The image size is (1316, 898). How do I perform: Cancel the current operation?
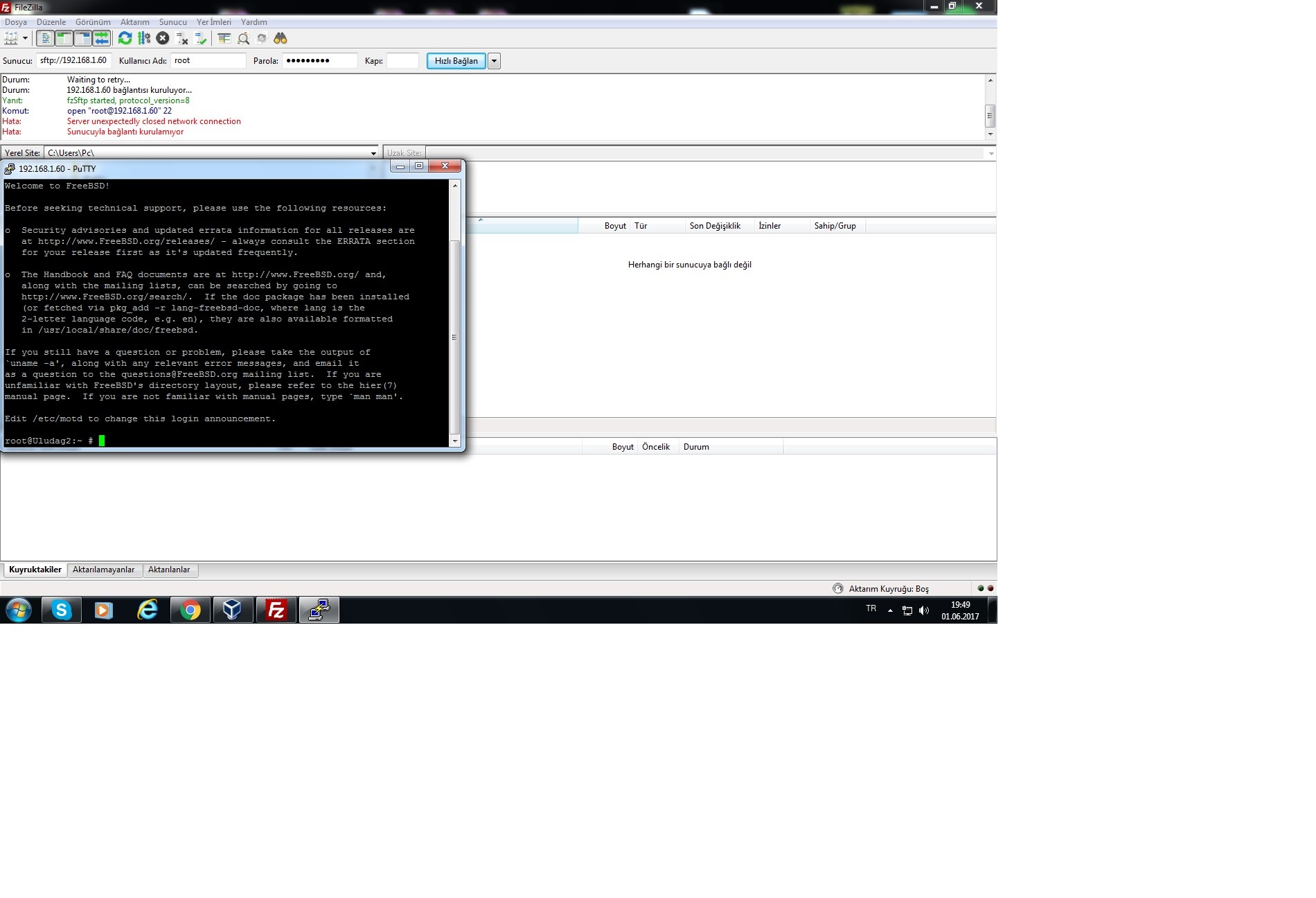pos(163,39)
